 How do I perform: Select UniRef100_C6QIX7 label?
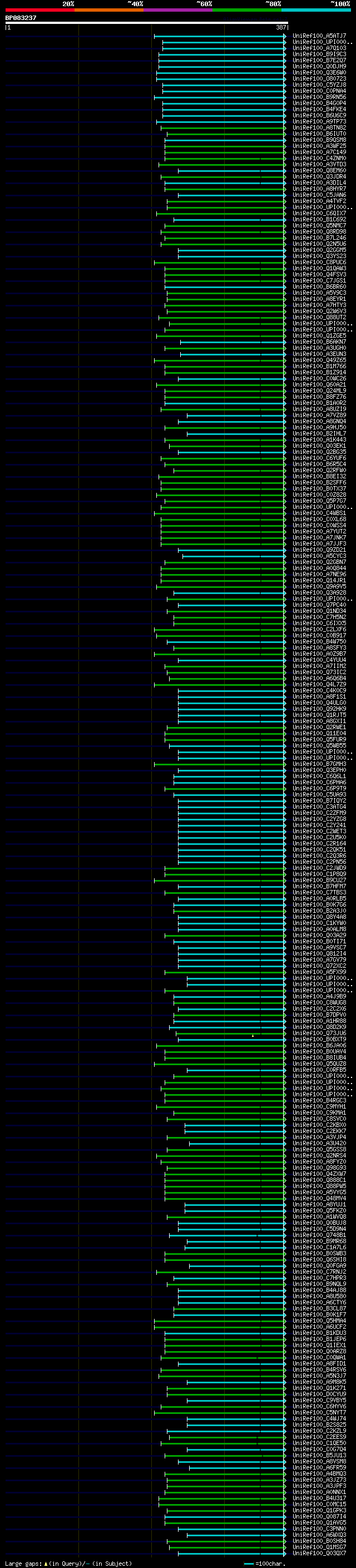(x=319, y=213)
